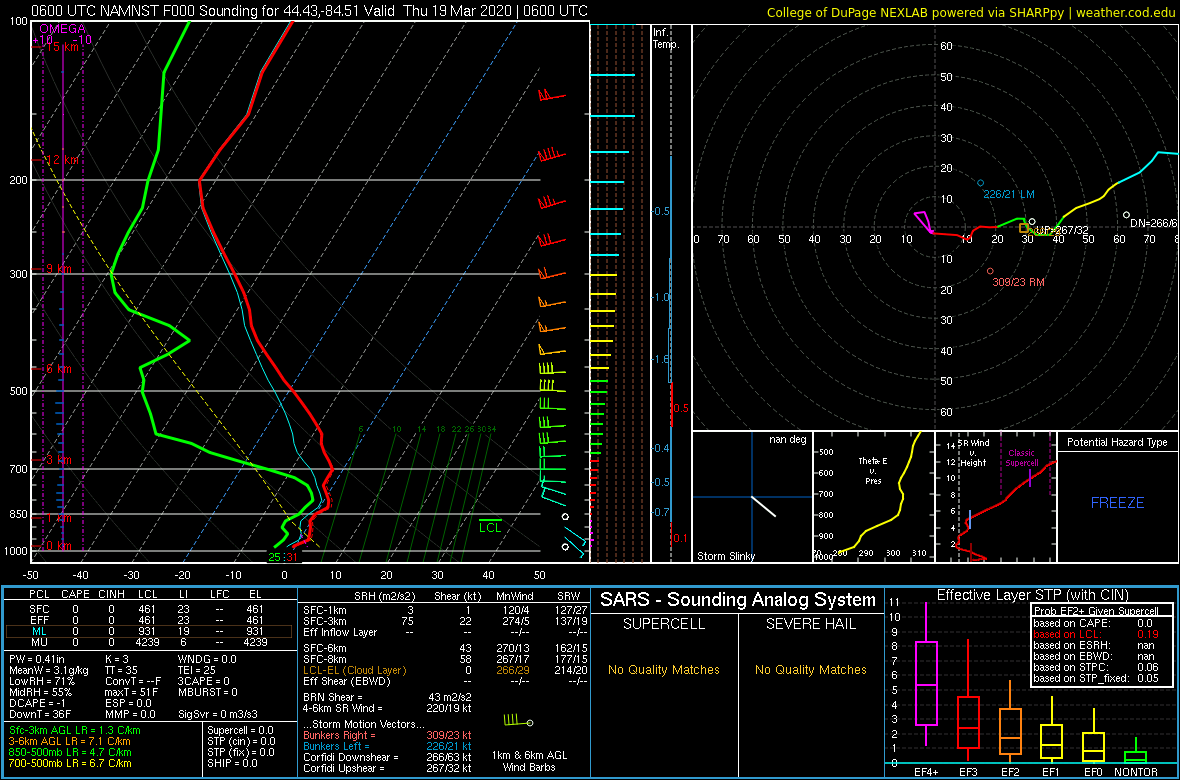The height and width of the screenshot is (780, 1180).
Task: Click the Effective Layer STP (with CIN) title
Action: click(1032, 595)
